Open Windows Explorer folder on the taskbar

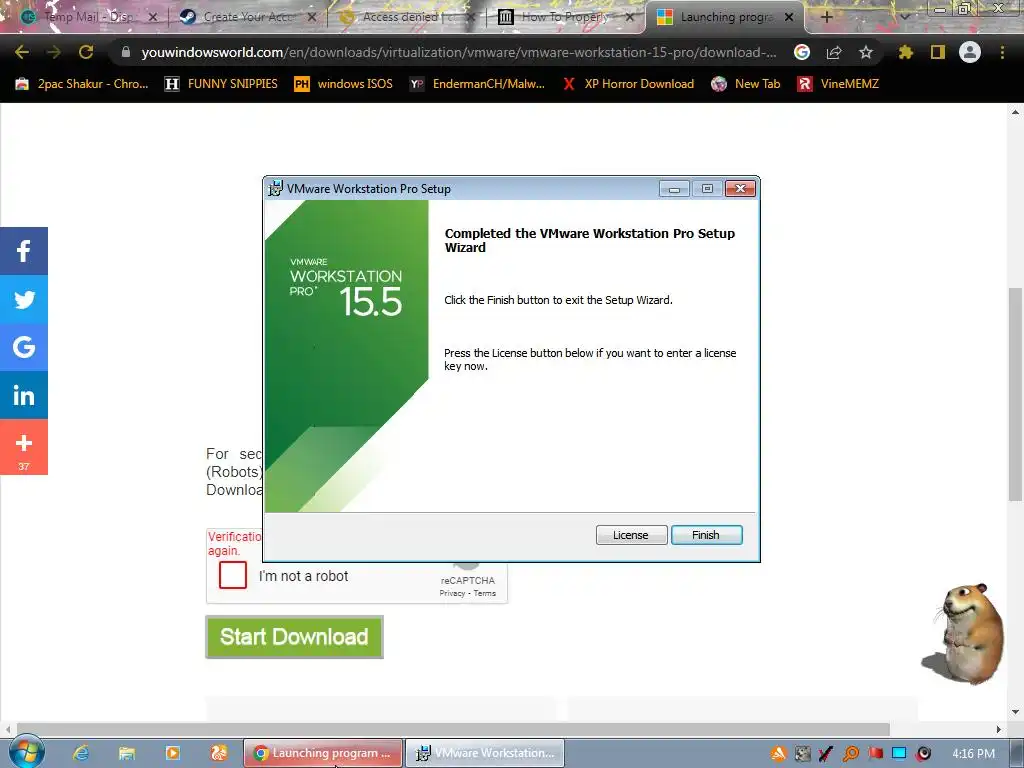coord(127,753)
